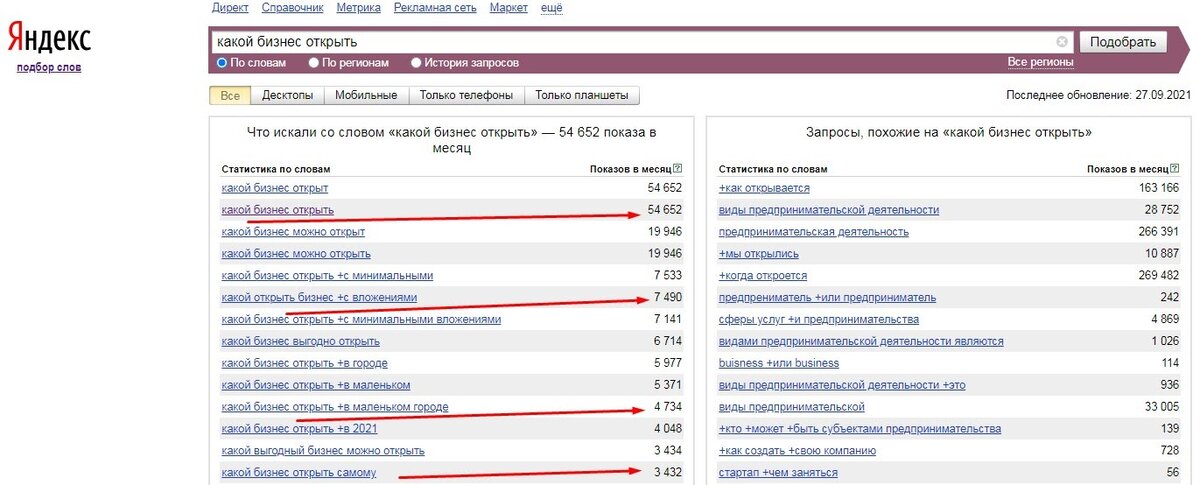Open the query 'какой бизнес открыт'
Screen dimensions: 1200x485
[275, 188]
